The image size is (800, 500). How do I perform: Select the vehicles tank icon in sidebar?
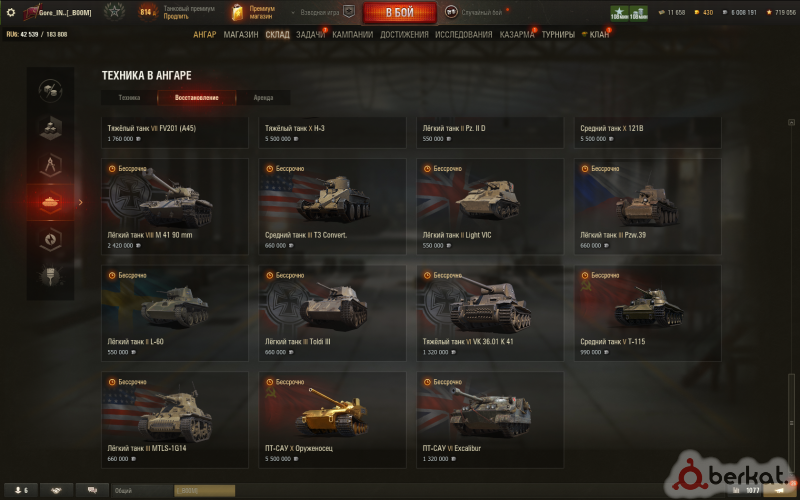point(50,203)
